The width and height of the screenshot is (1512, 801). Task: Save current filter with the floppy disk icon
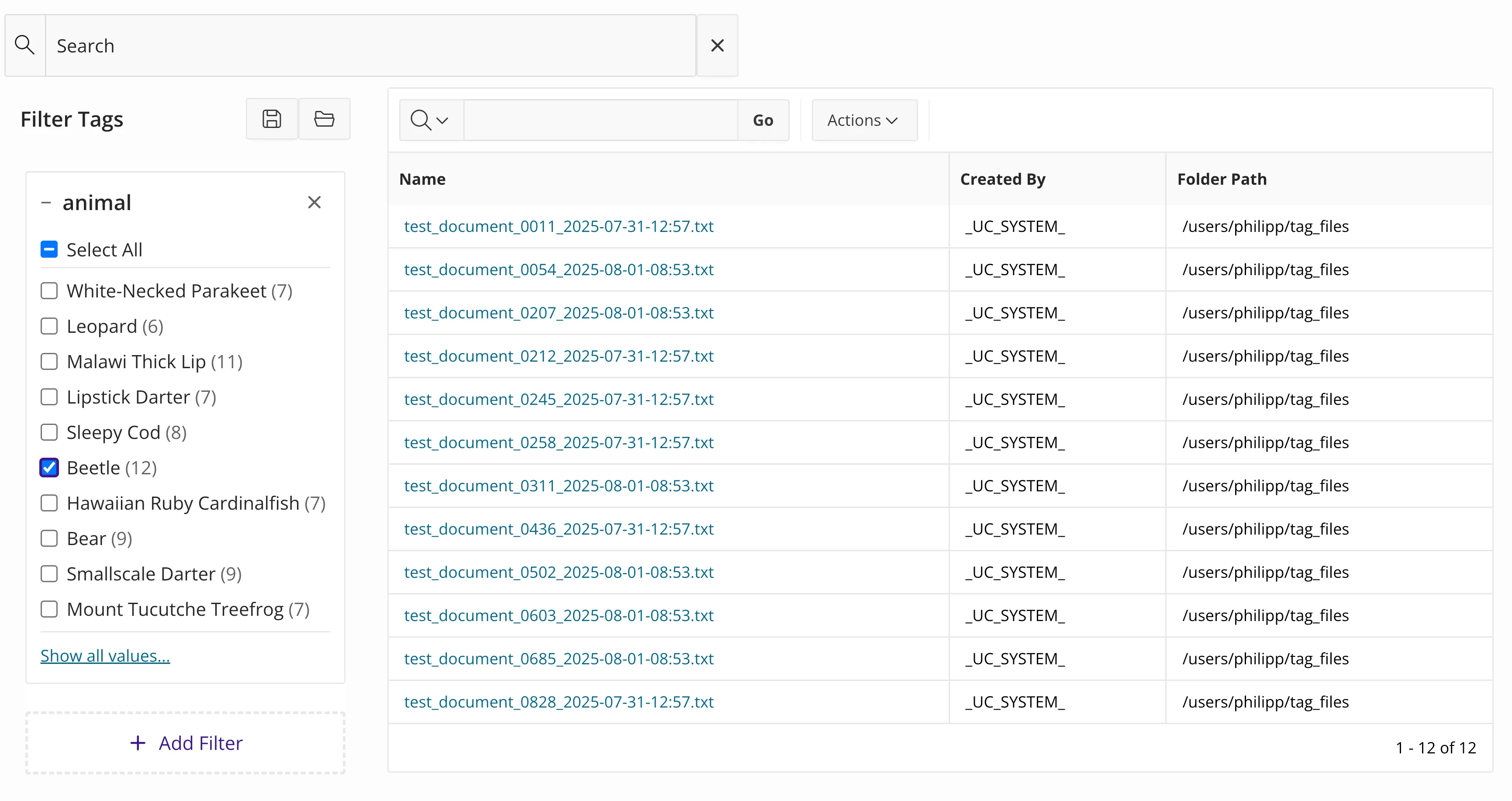click(x=271, y=119)
